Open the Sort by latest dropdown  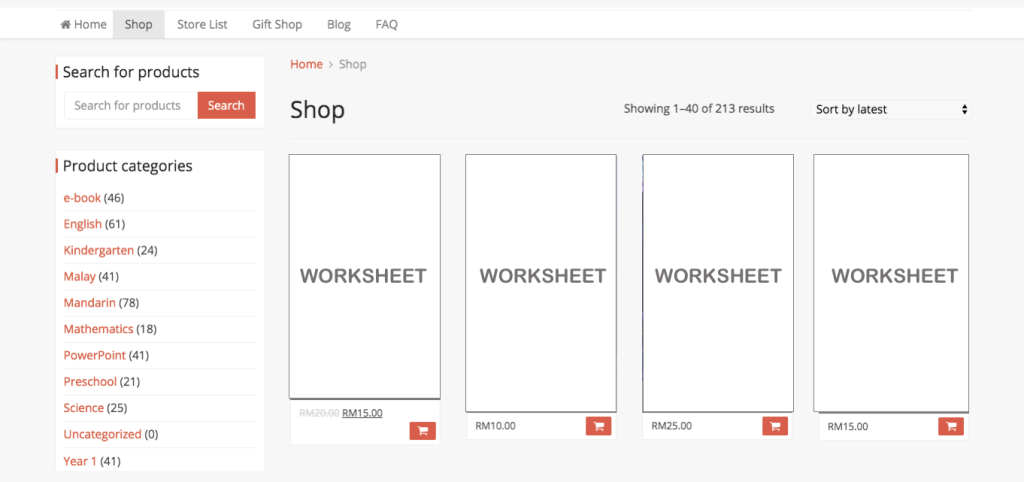[x=890, y=109]
